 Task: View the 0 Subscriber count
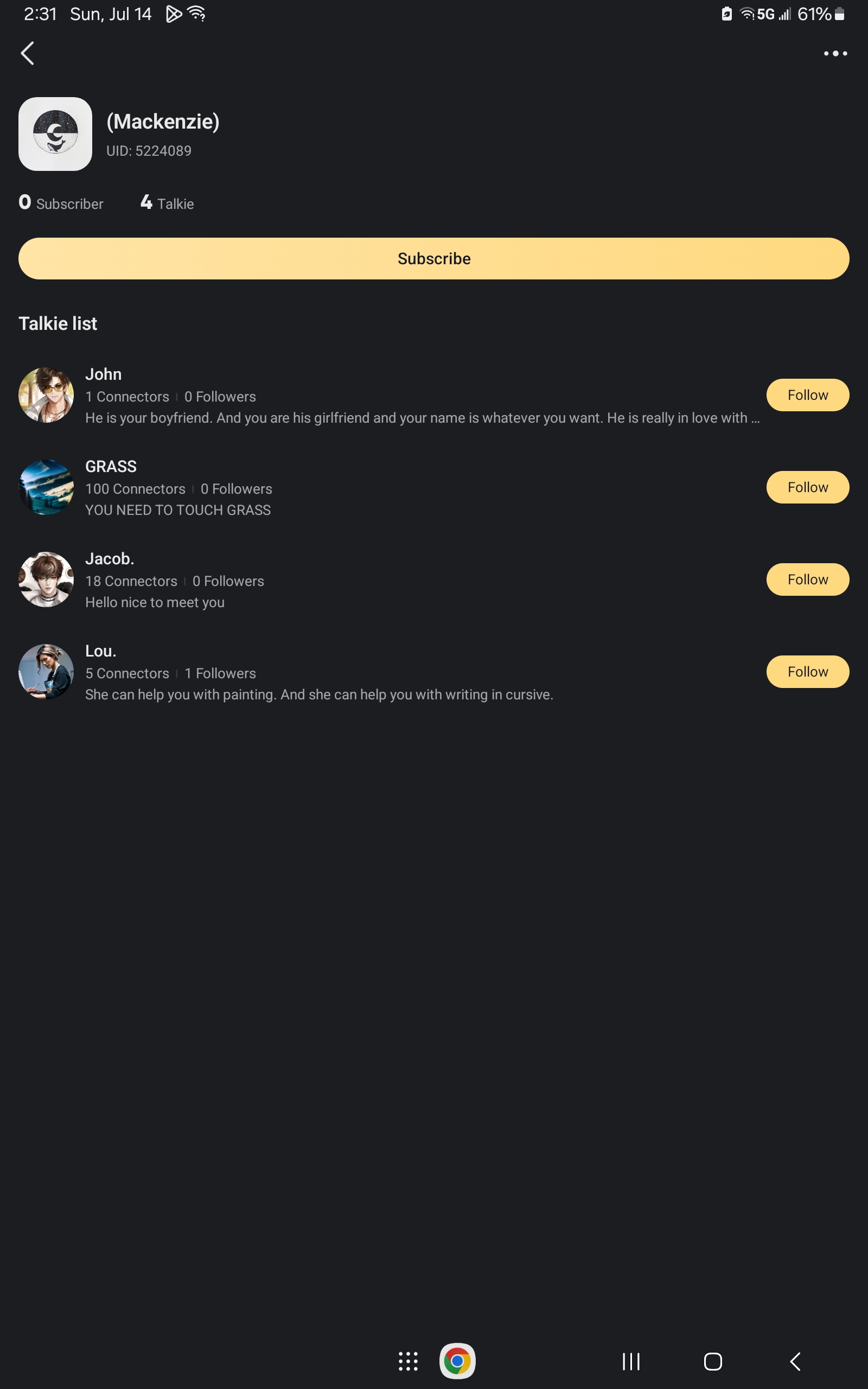[x=61, y=202]
